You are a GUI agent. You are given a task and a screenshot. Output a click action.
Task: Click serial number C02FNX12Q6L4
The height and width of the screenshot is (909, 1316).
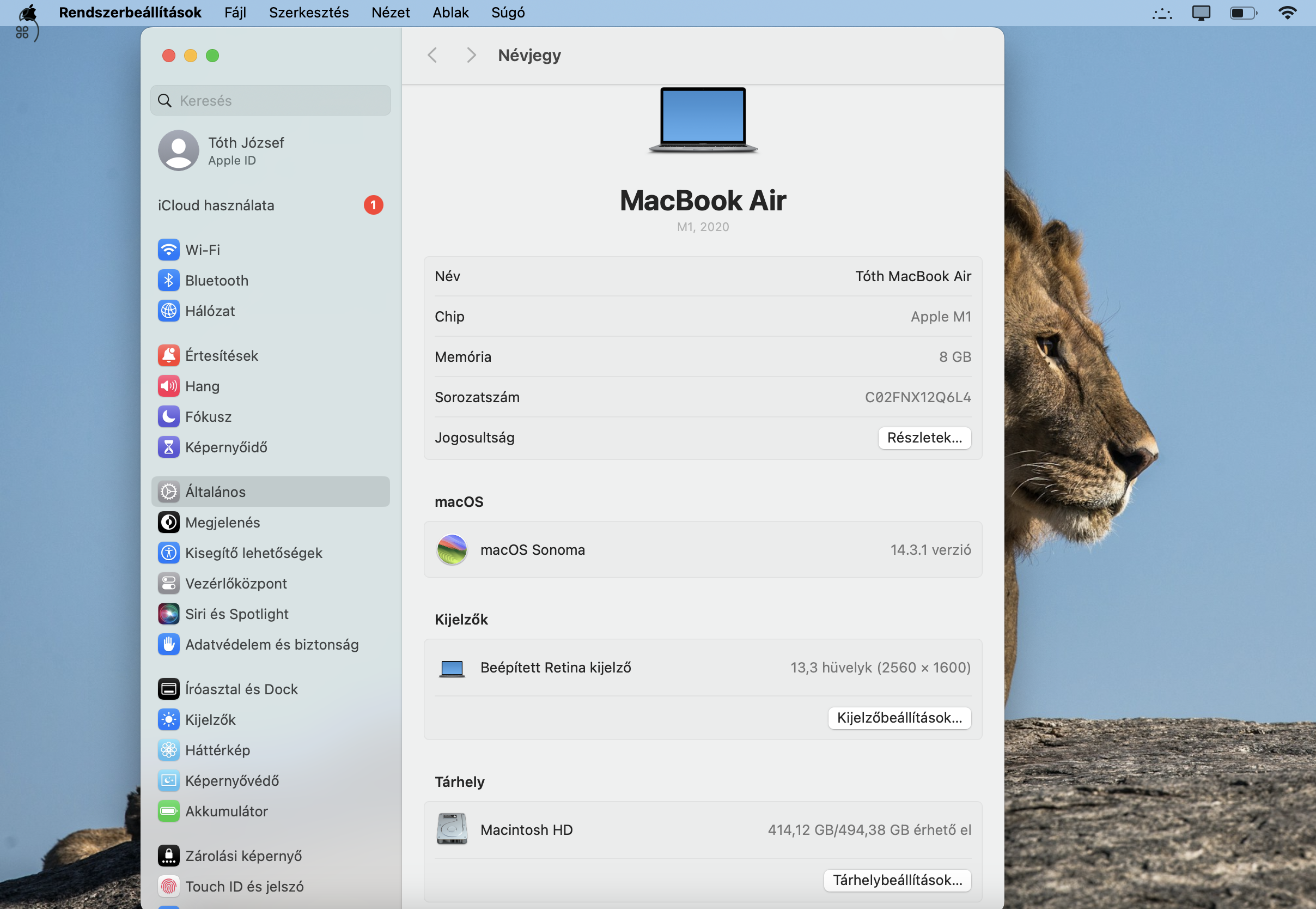[x=918, y=397]
